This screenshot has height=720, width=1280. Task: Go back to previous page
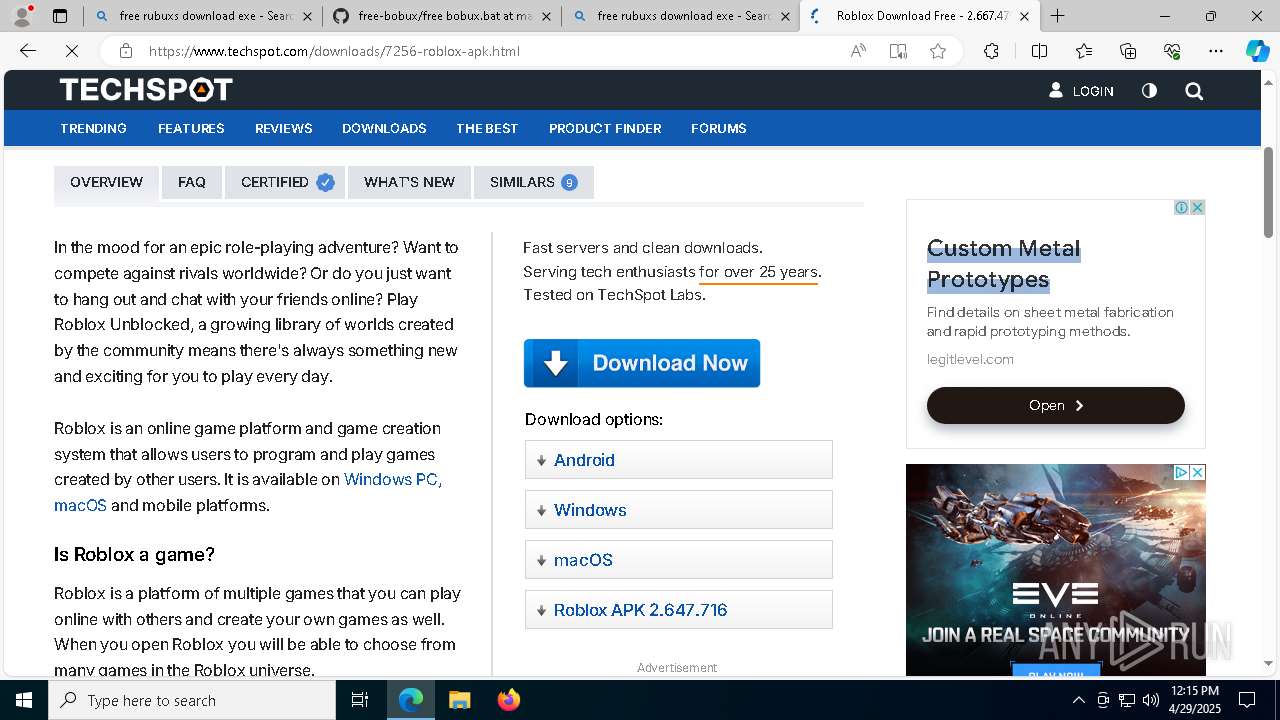28,51
